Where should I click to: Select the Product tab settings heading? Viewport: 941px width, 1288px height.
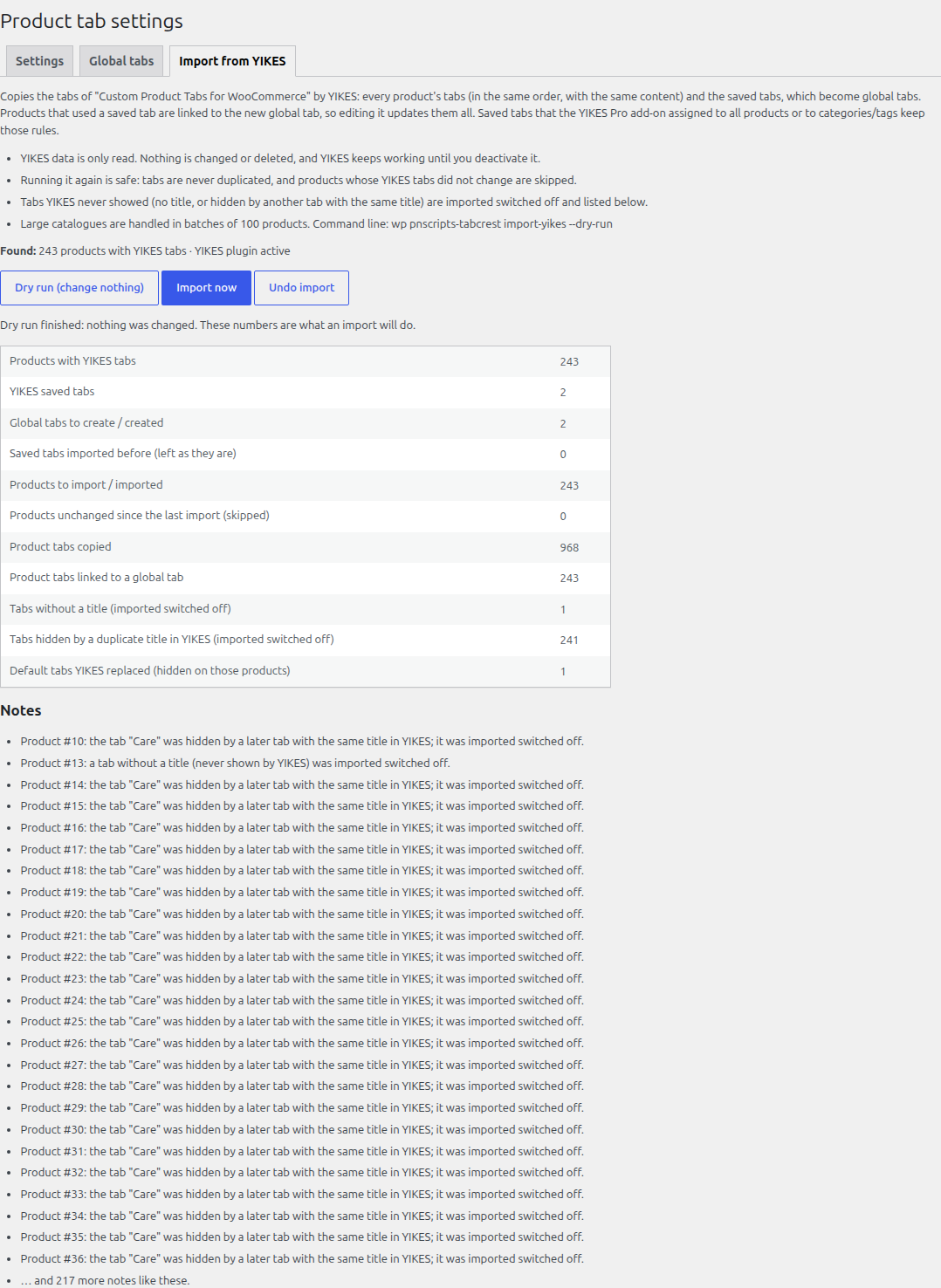pyautogui.click(x=92, y=21)
